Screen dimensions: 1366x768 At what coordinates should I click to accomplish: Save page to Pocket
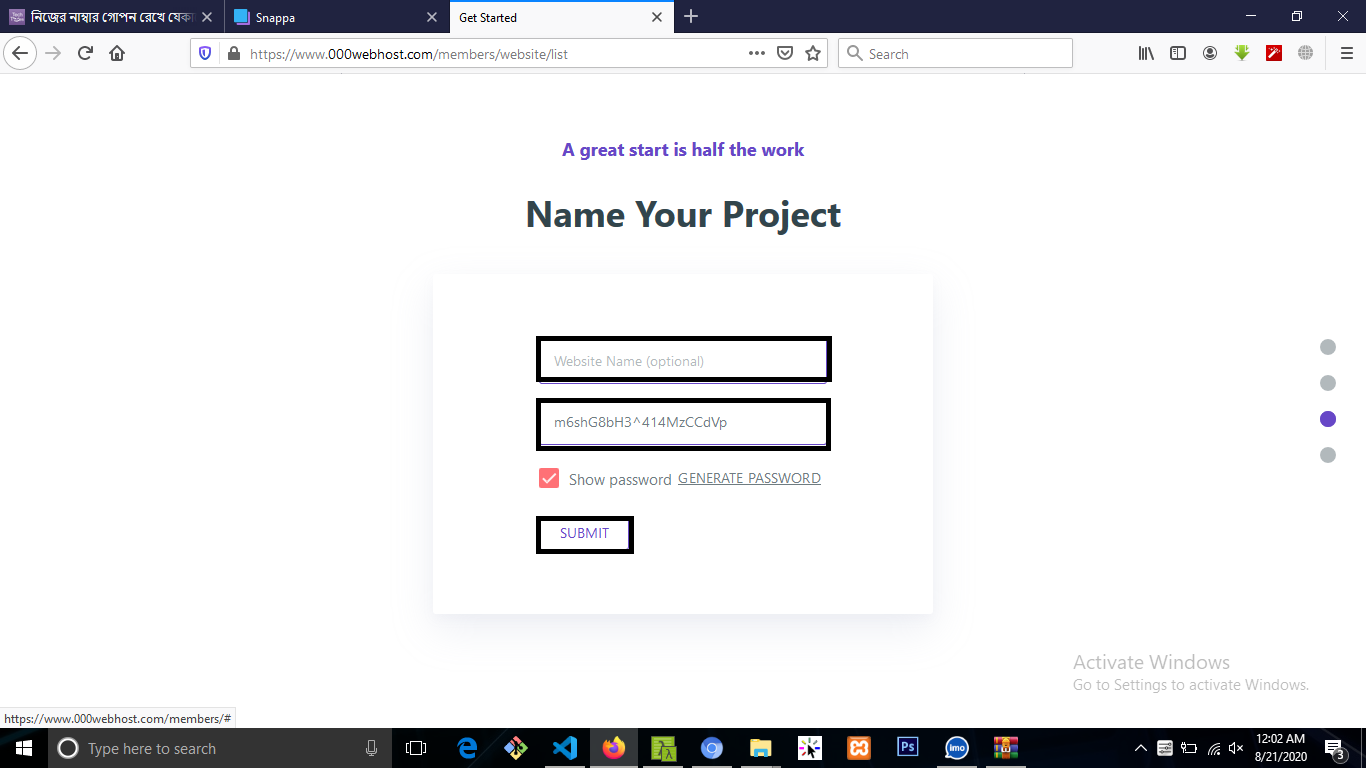785,54
